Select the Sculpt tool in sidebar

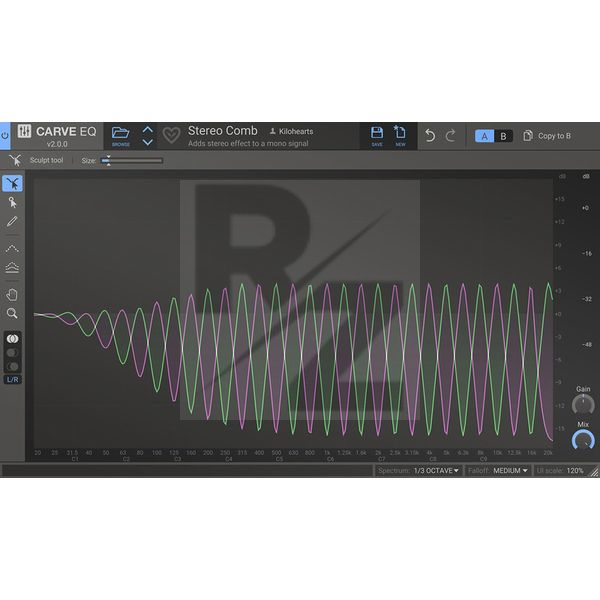[x=12, y=184]
